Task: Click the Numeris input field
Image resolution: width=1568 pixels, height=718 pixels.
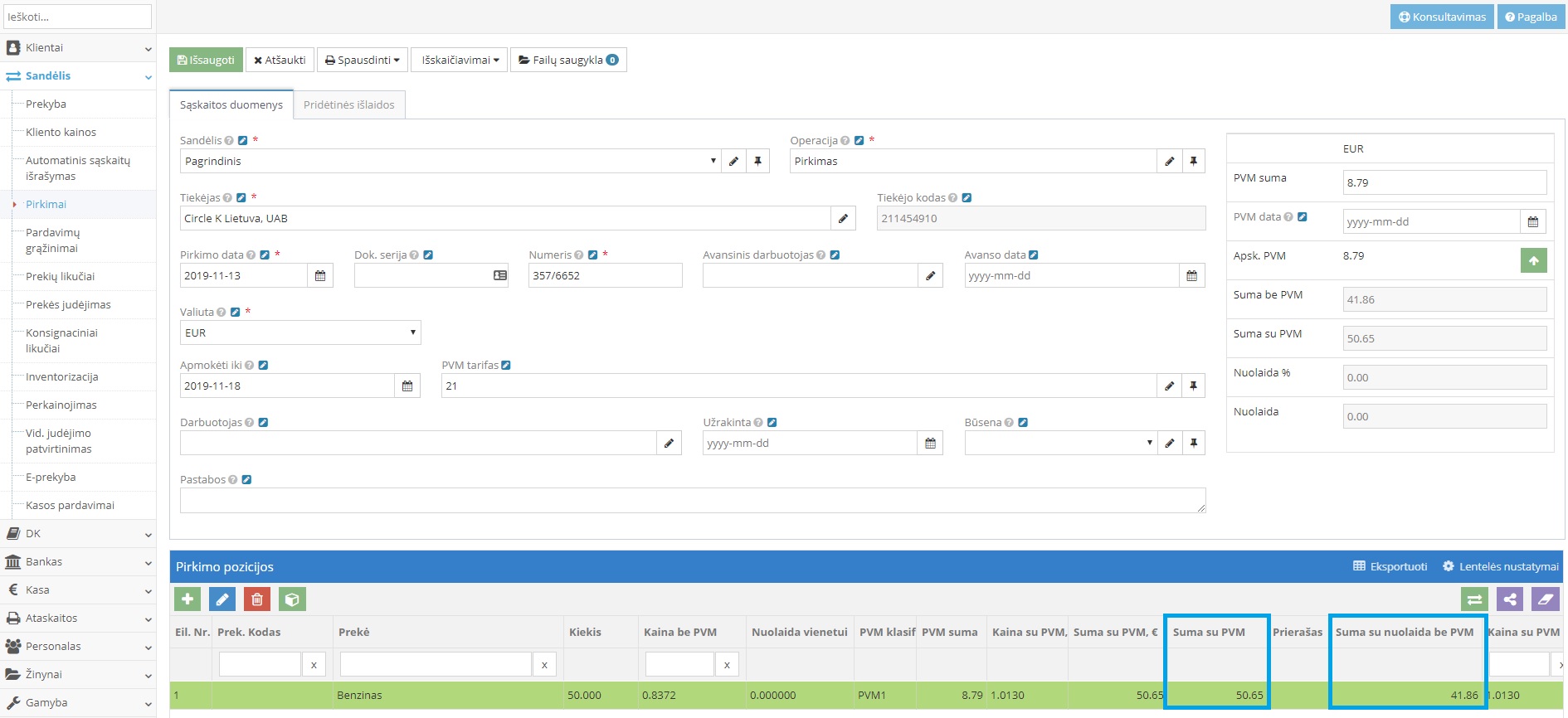Action: [x=605, y=276]
